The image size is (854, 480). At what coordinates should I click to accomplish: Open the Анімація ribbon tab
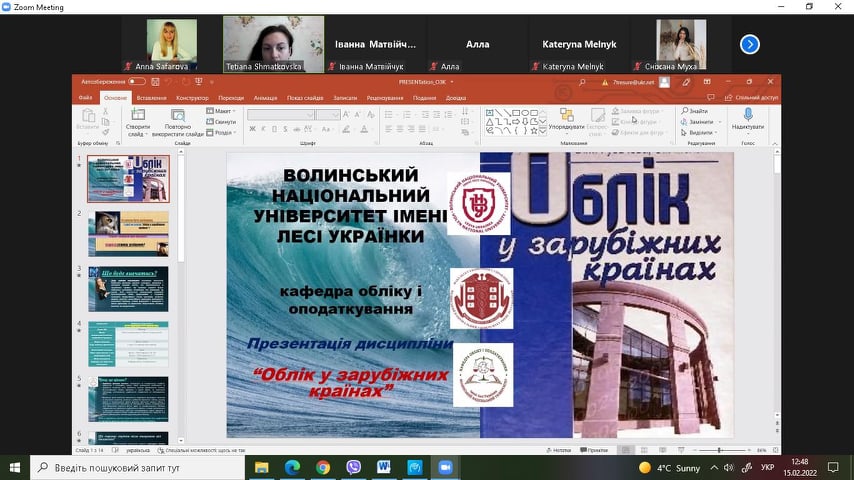point(265,98)
